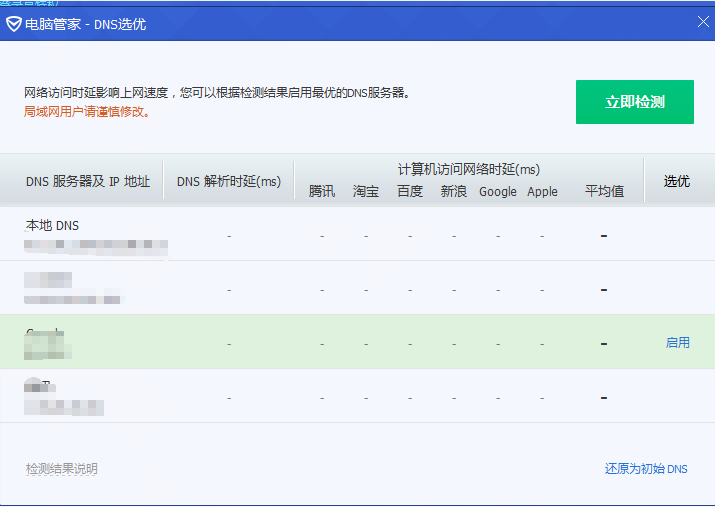This screenshot has height=507, width=715.
Task: Click the 选优 column header
Action: pyautogui.click(x=677, y=181)
